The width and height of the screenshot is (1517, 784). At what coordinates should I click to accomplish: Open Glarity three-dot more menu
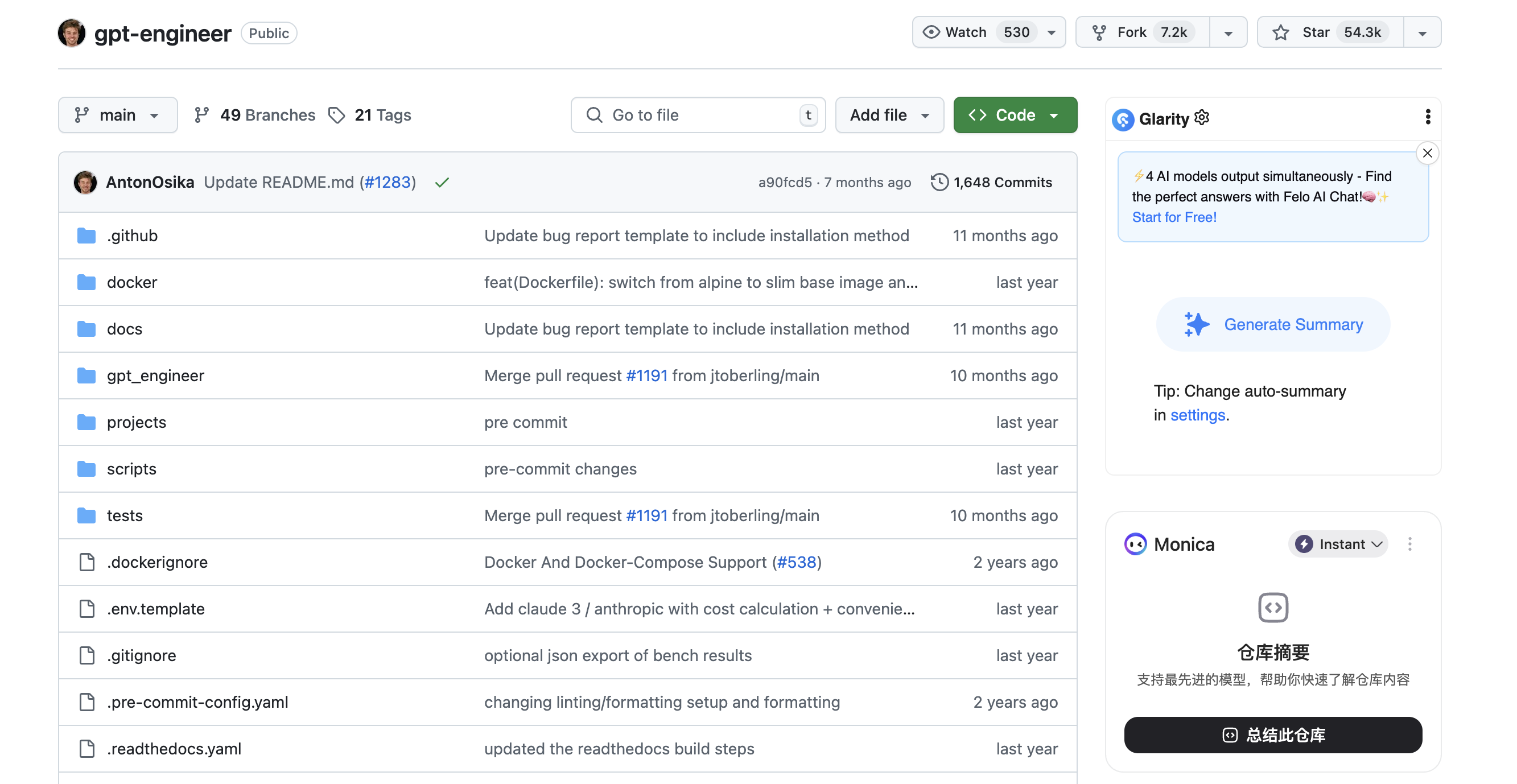pos(1428,117)
